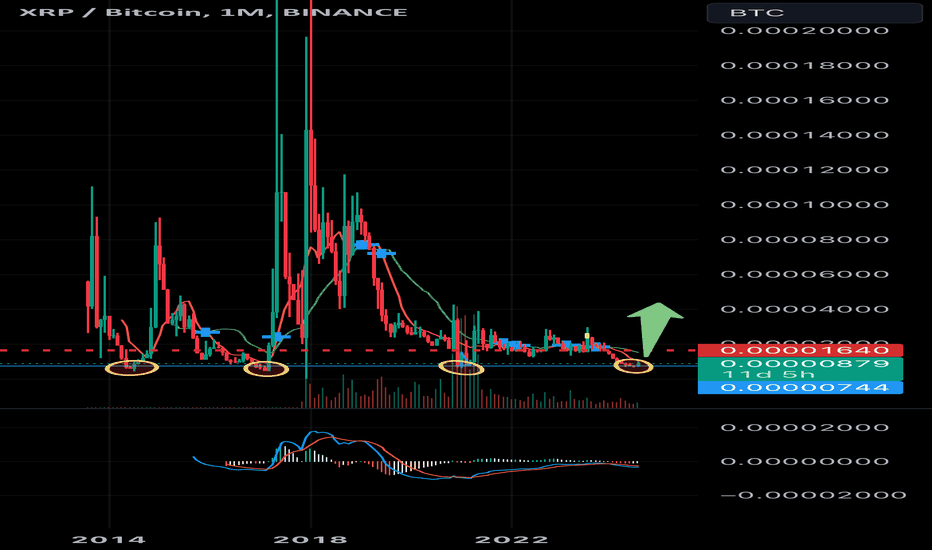Click the MACD pane −0.00002000 scale label
The height and width of the screenshot is (550, 932).
point(813,495)
